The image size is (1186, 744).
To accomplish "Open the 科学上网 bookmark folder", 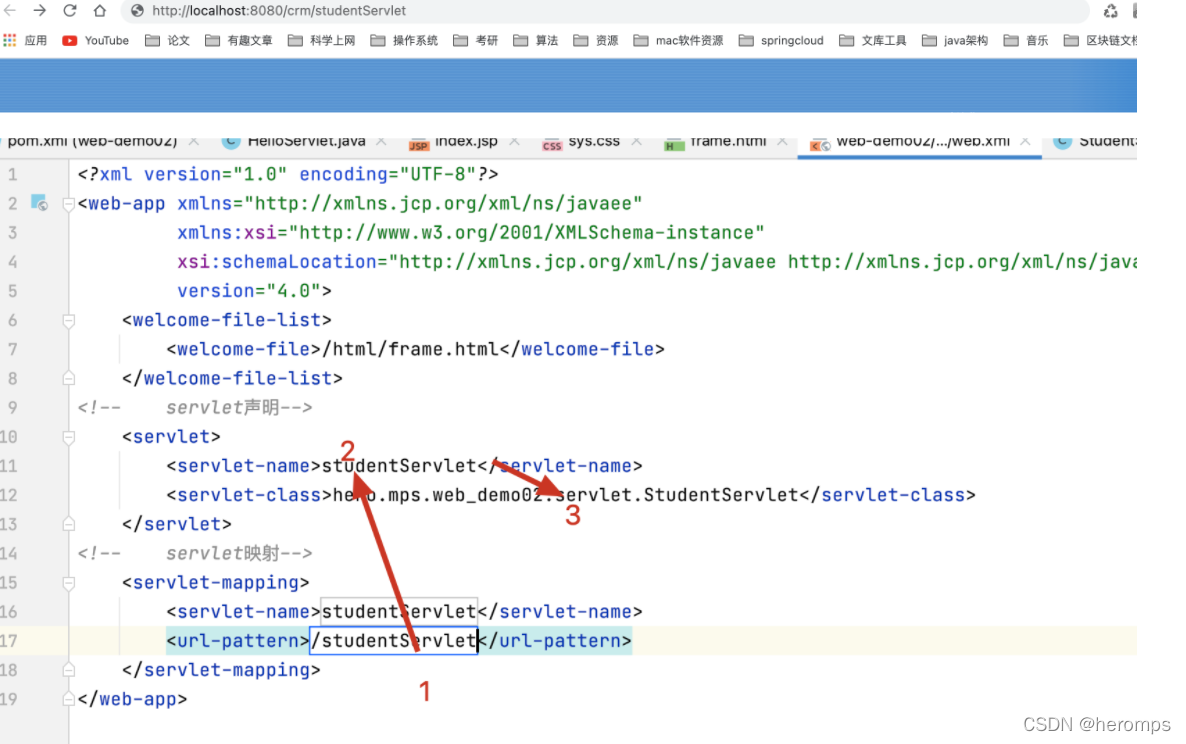I will [321, 40].
